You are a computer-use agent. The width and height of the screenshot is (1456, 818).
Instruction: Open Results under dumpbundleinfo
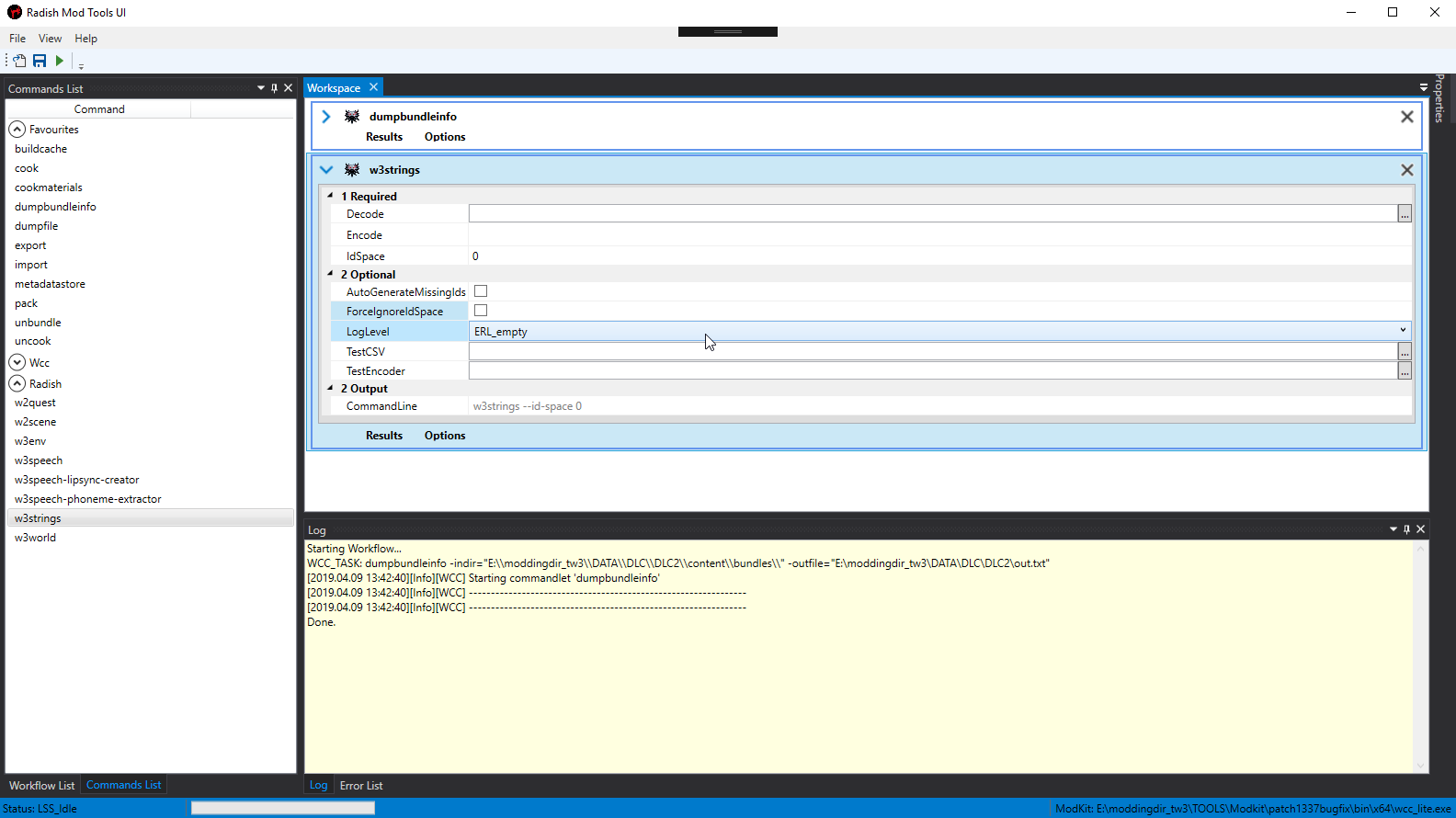(x=384, y=137)
